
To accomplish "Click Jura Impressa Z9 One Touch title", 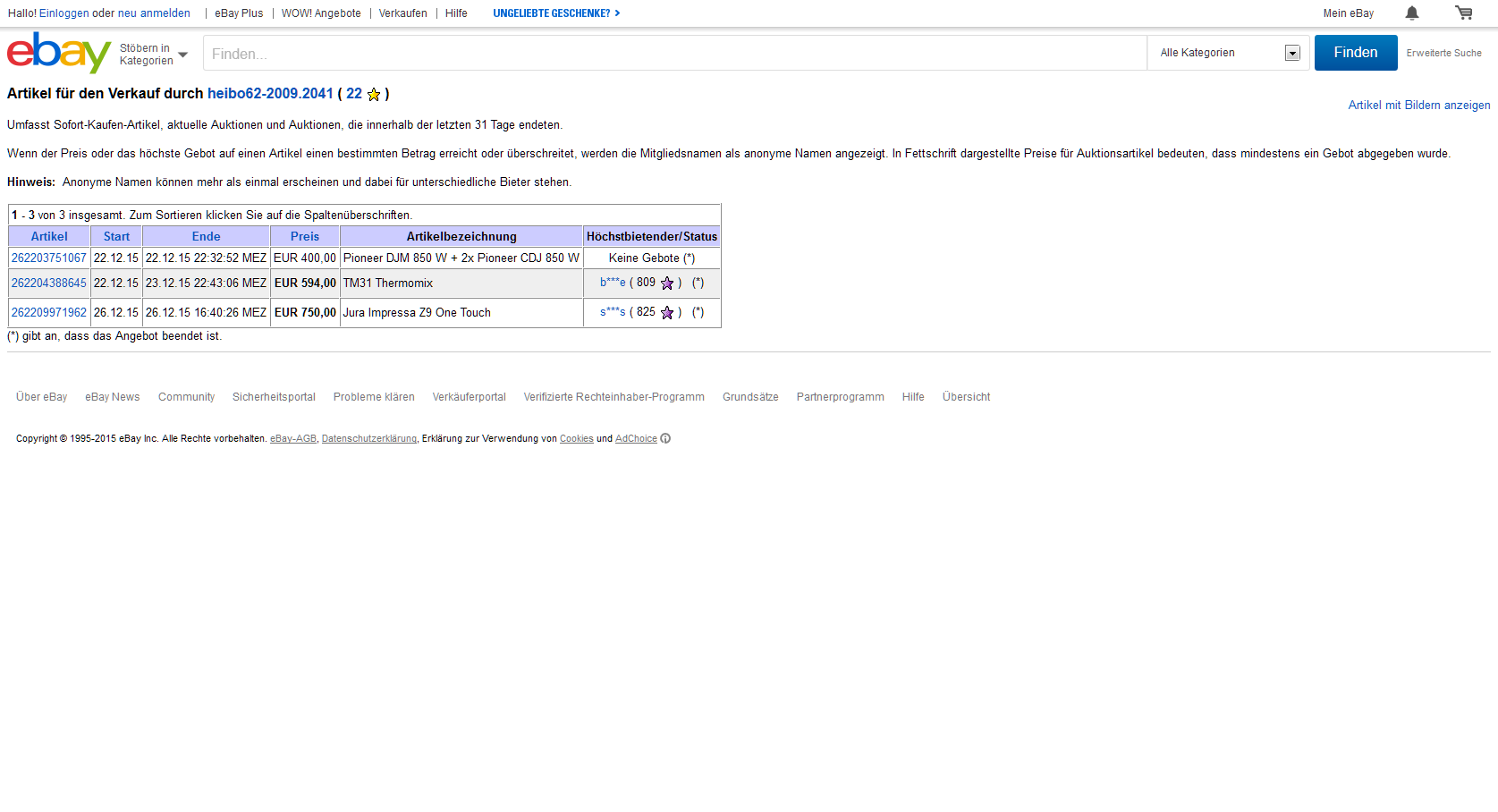I will [x=417, y=313].
